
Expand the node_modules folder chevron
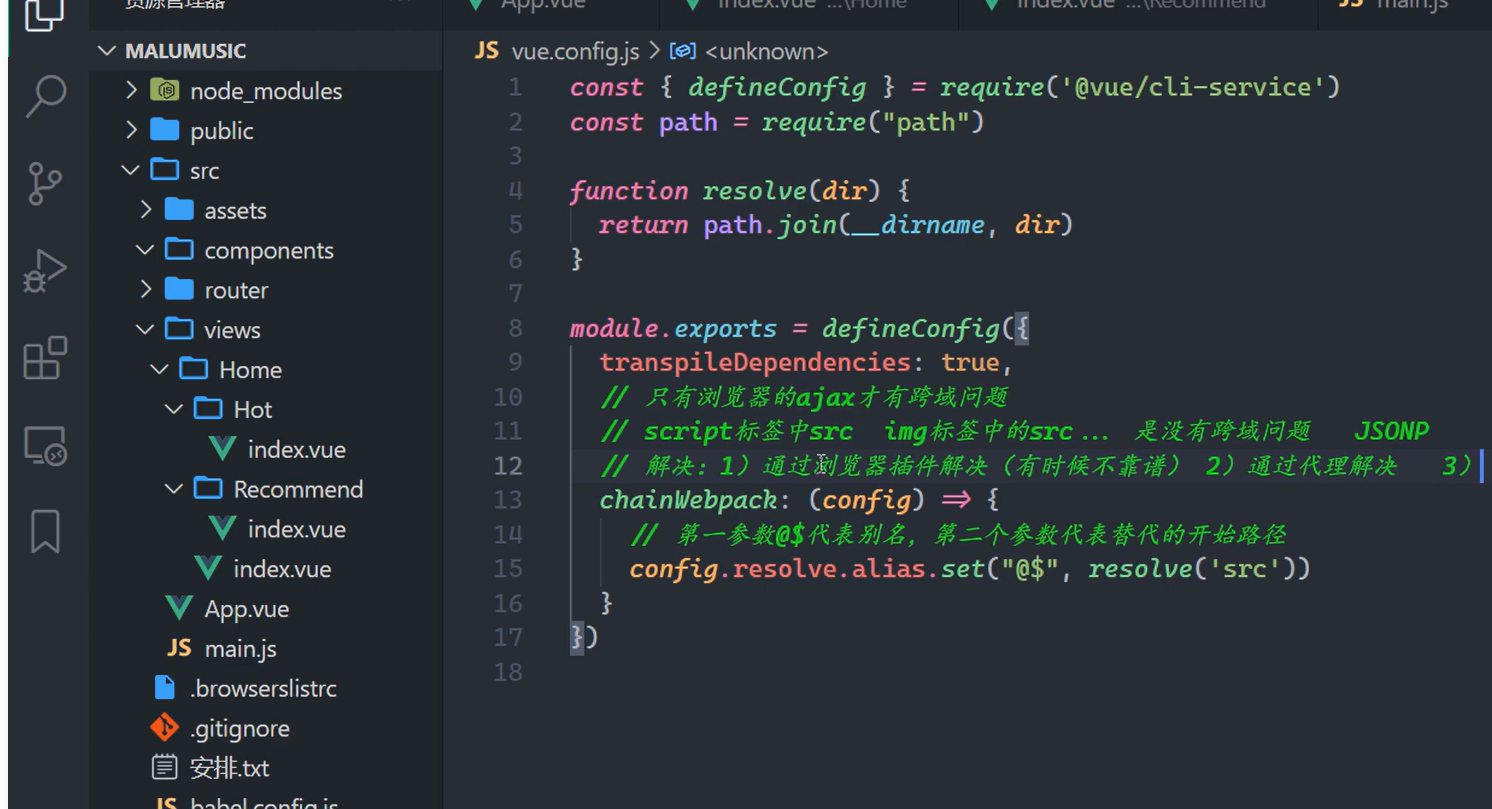tap(132, 90)
